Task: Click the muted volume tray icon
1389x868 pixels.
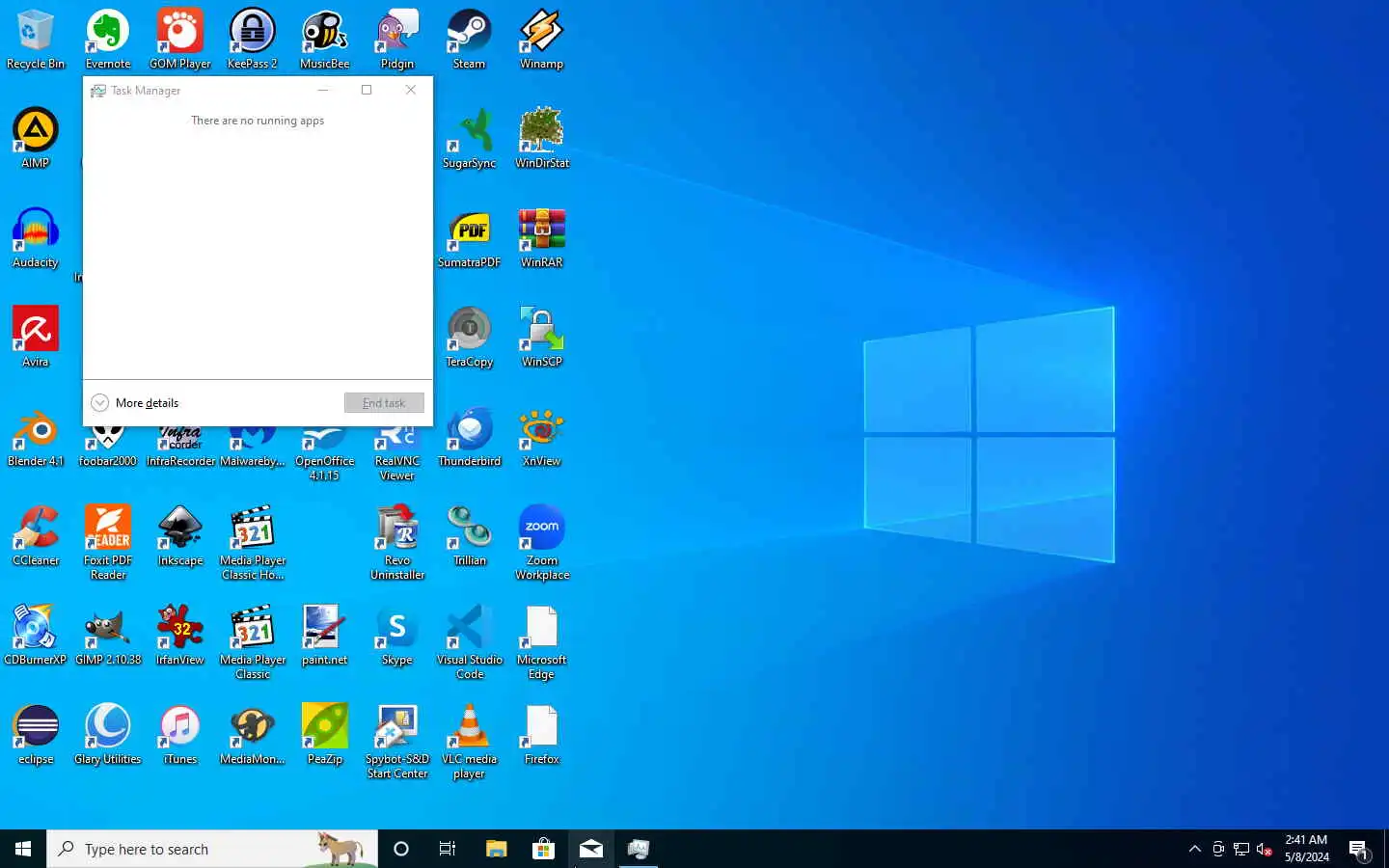Action: click(x=1265, y=849)
